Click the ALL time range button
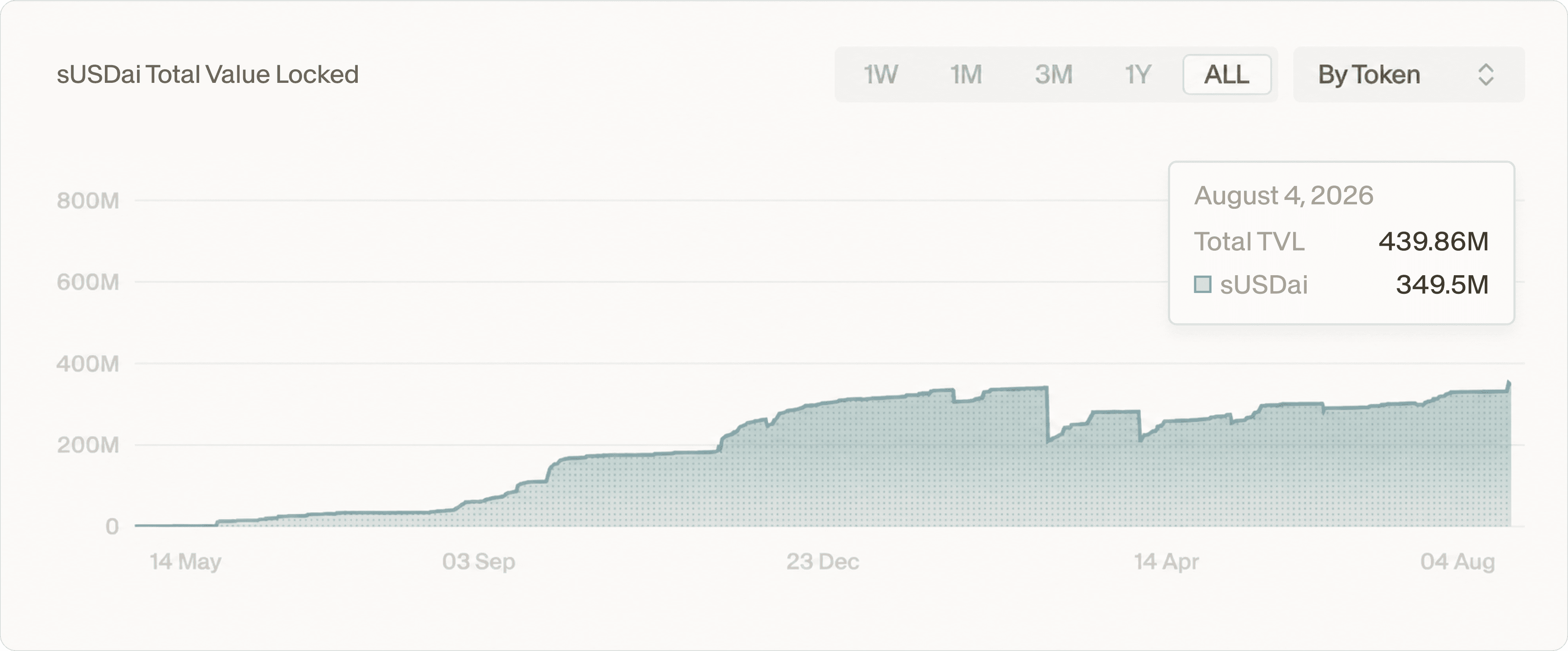 1226,75
